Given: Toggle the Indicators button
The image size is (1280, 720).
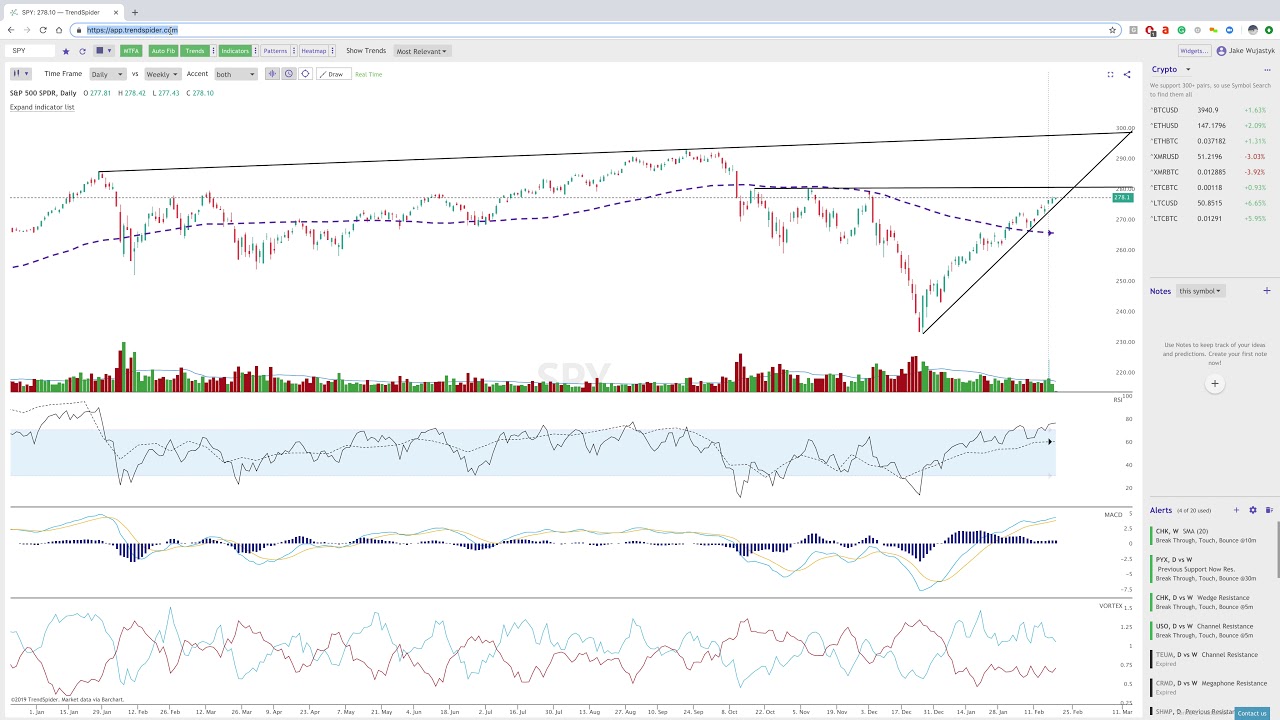Looking at the screenshot, I should 235,51.
